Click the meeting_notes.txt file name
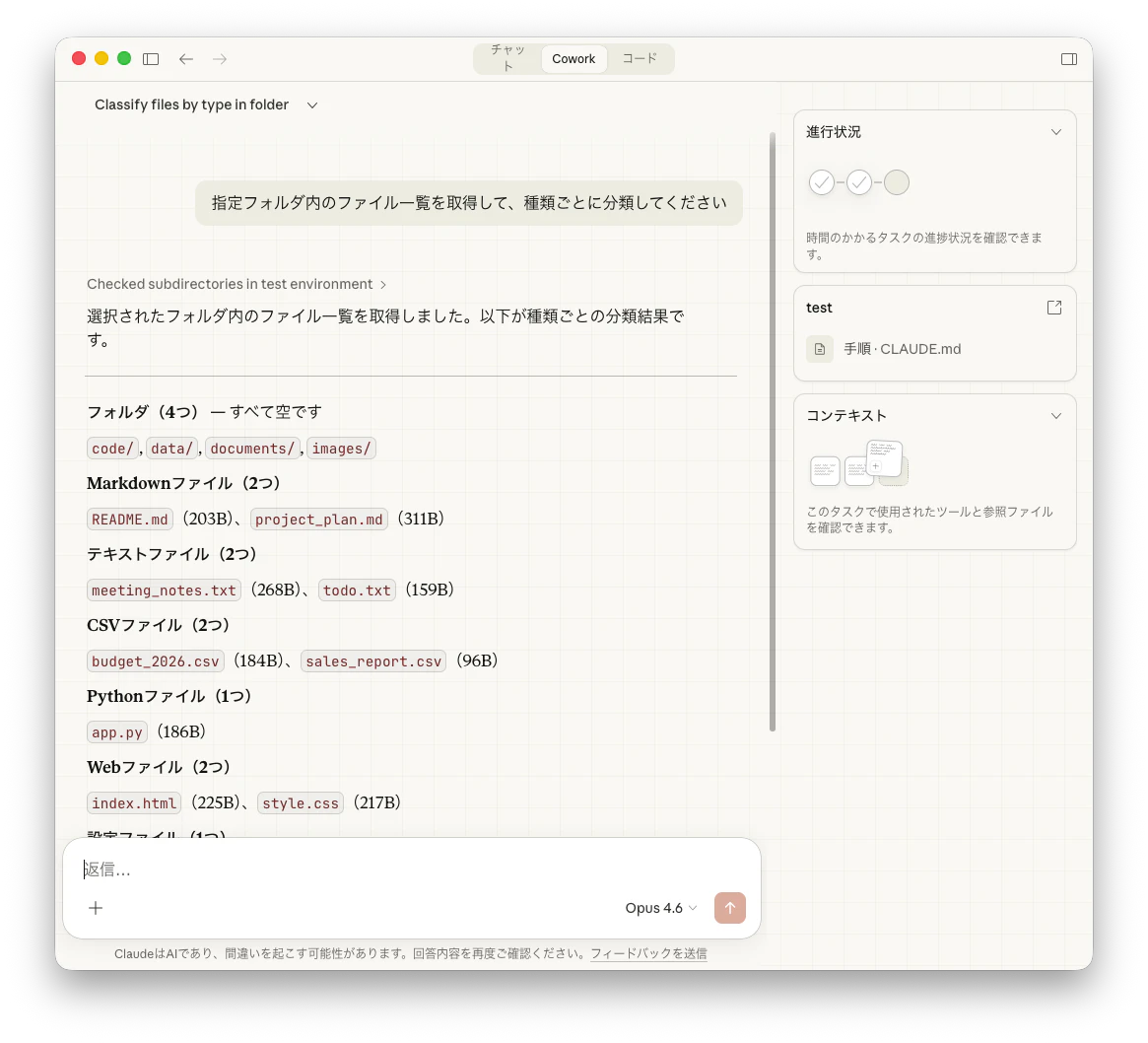1148x1043 pixels. click(164, 591)
